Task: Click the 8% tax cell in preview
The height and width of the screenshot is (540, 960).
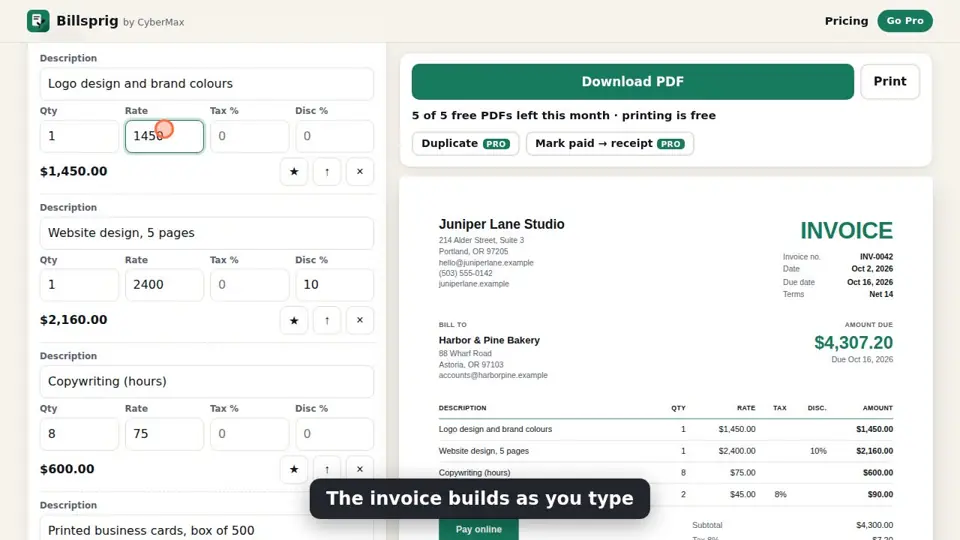Action: pyautogui.click(x=780, y=495)
